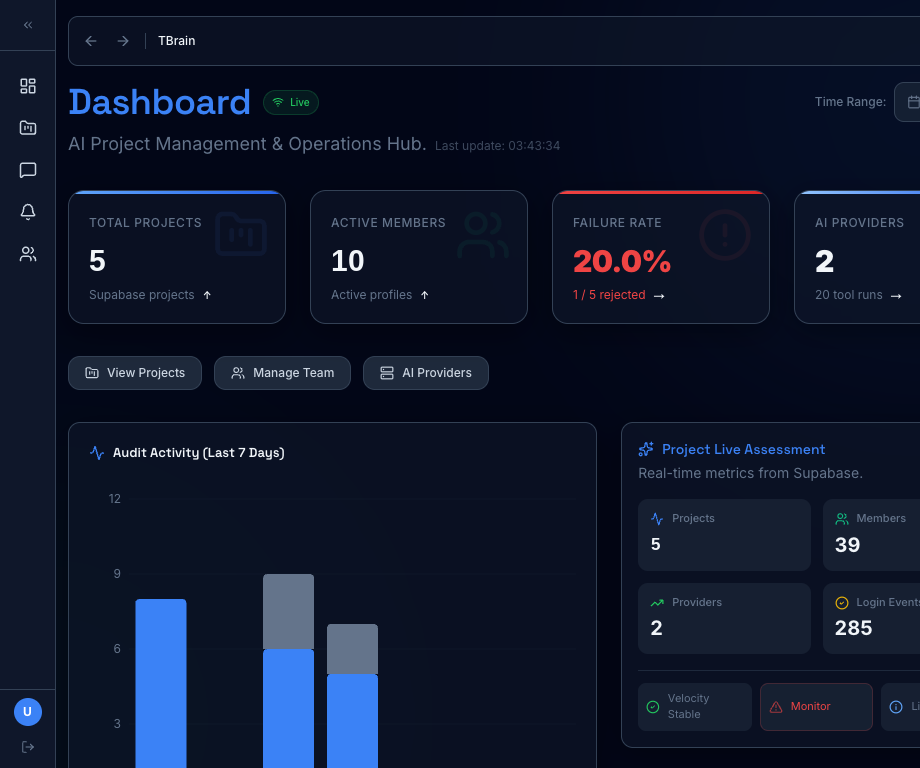Click the user avatar labeled U
This screenshot has height=768, width=920.
coord(28,712)
